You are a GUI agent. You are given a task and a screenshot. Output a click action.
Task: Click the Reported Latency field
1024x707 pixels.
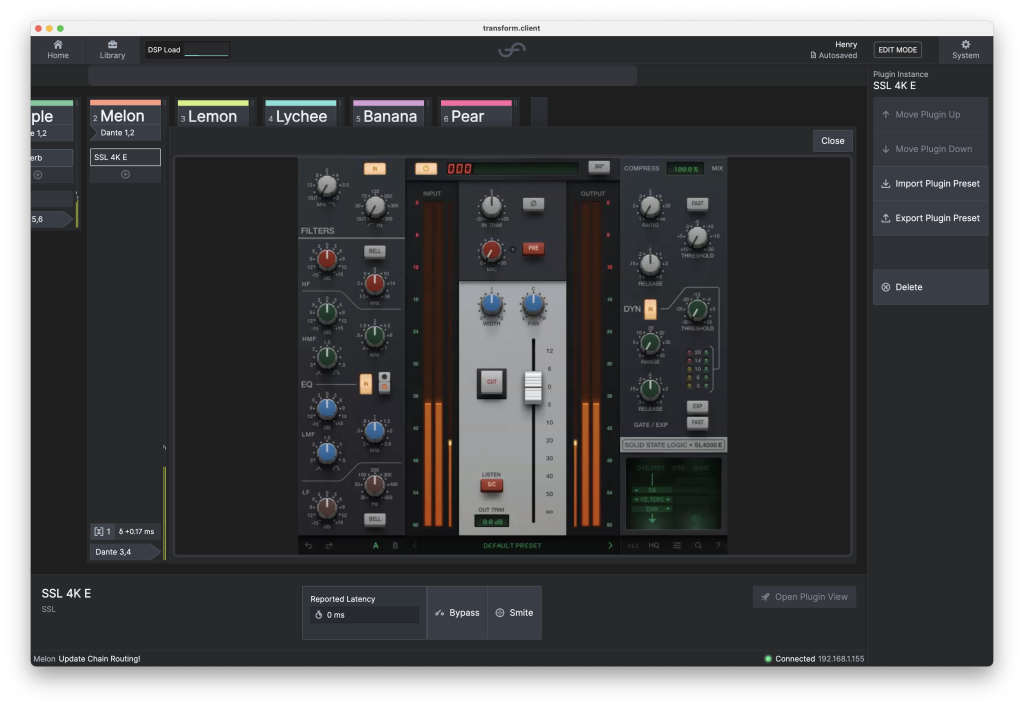click(x=364, y=617)
